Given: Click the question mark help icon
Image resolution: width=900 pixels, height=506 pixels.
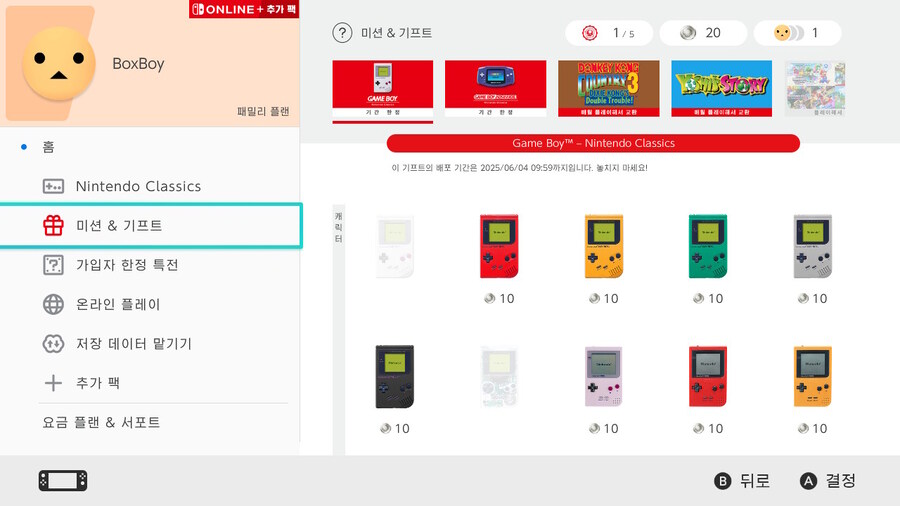Looking at the screenshot, I should (342, 33).
